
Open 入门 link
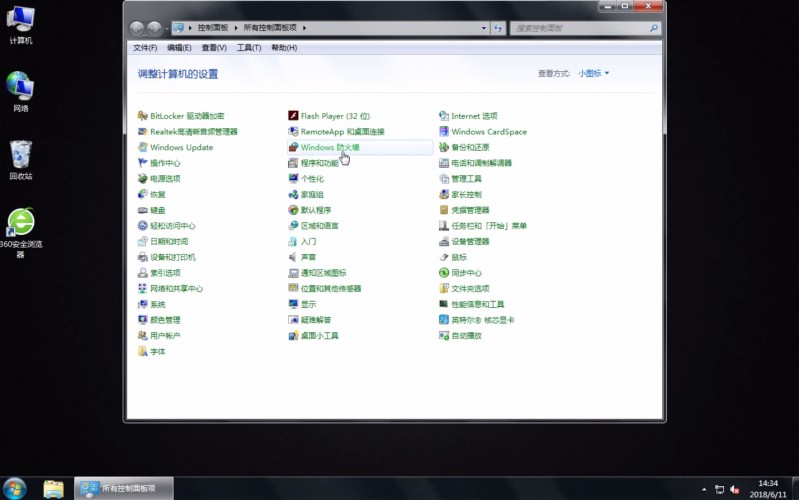pyautogui.click(x=308, y=242)
